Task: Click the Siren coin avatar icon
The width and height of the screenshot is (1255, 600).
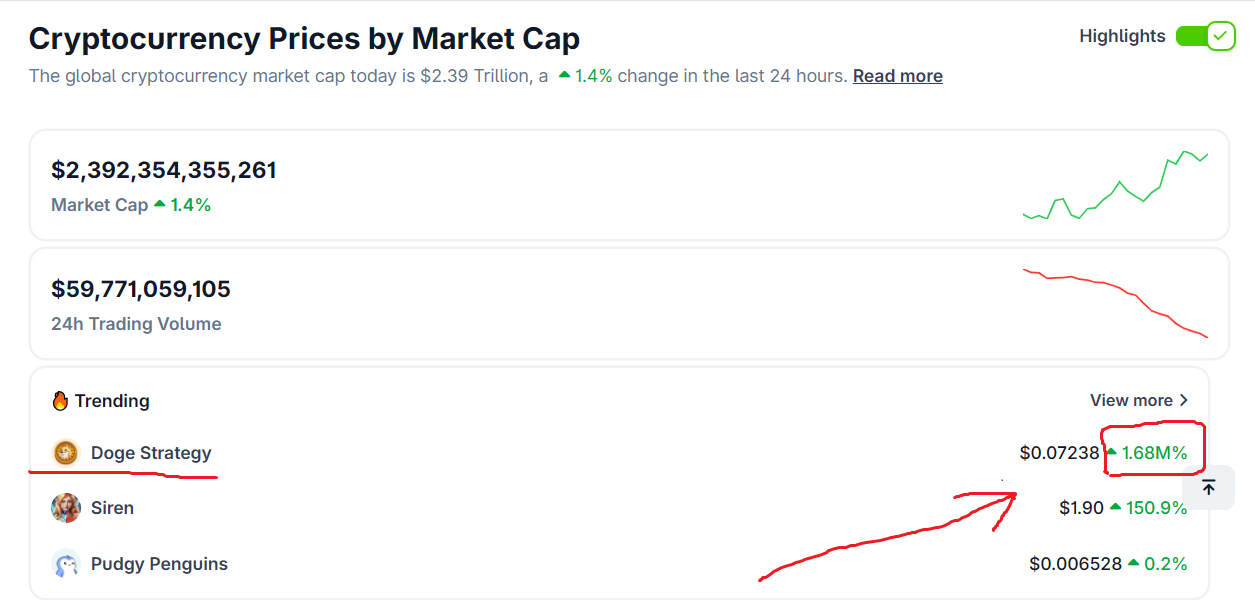Action: coord(66,508)
